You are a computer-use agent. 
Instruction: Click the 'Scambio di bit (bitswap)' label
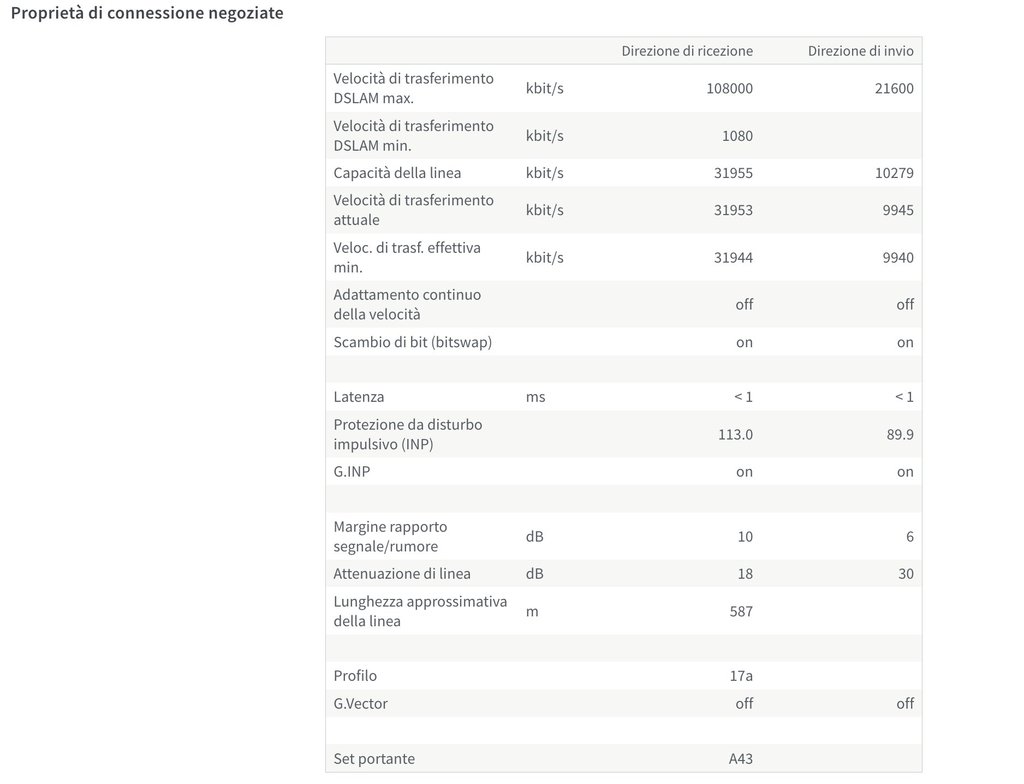[413, 342]
